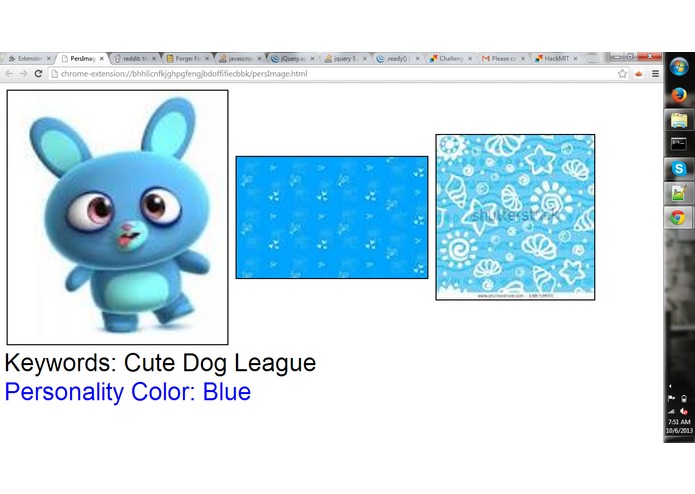Switch to Chrome taskbar icon

pos(678,218)
